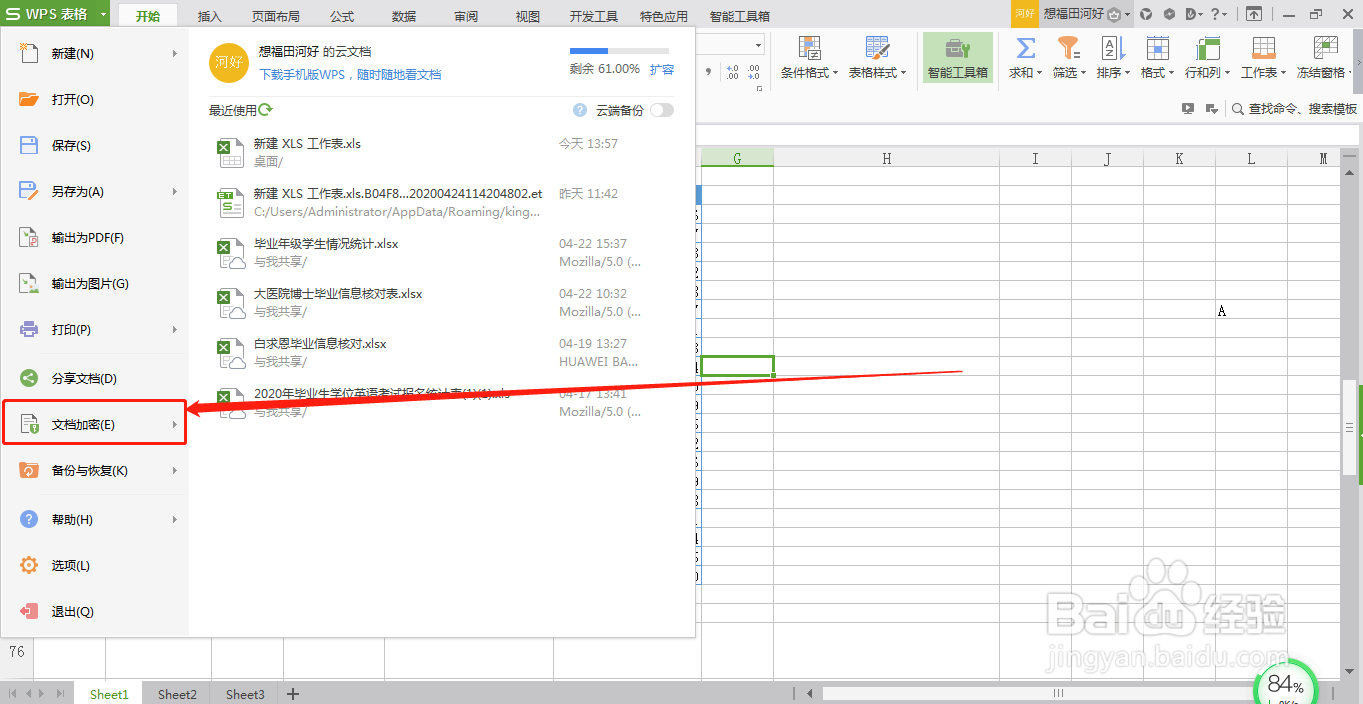This screenshot has height=704, width=1363.
Task: Expand the 新建(N) submenu arrow
Action: [175, 53]
